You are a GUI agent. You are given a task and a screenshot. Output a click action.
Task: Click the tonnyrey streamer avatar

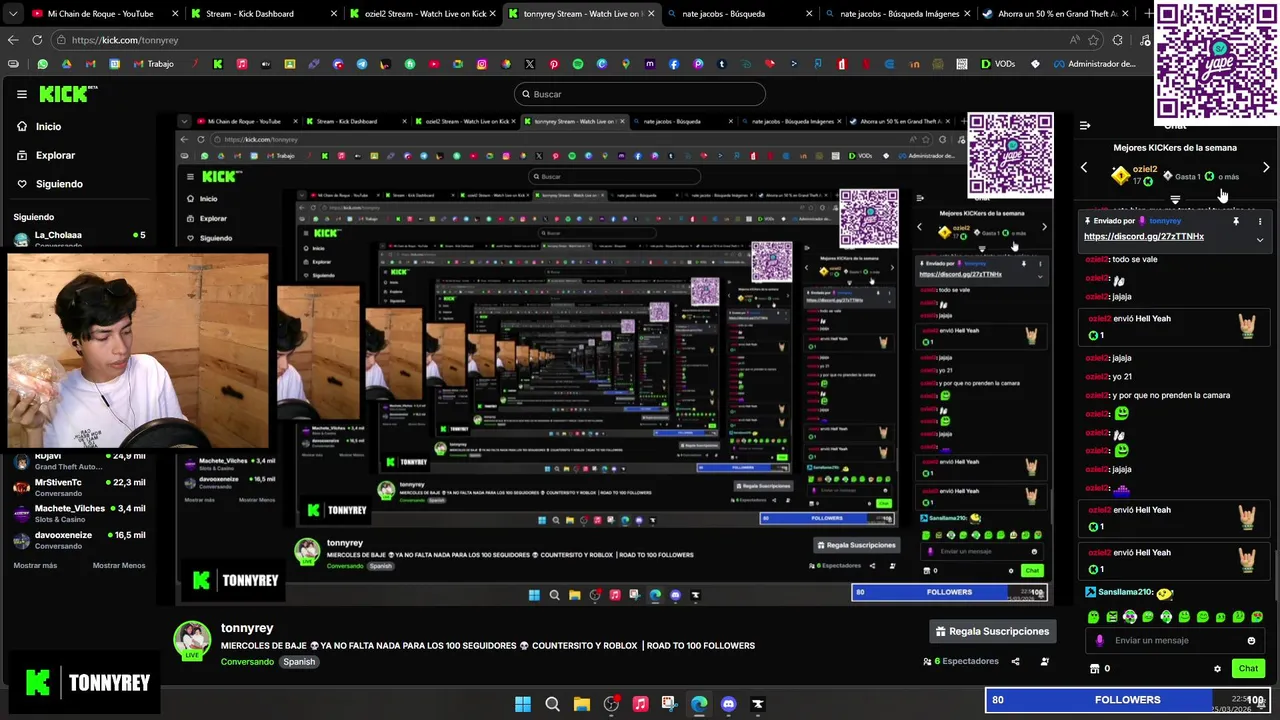[193, 640]
